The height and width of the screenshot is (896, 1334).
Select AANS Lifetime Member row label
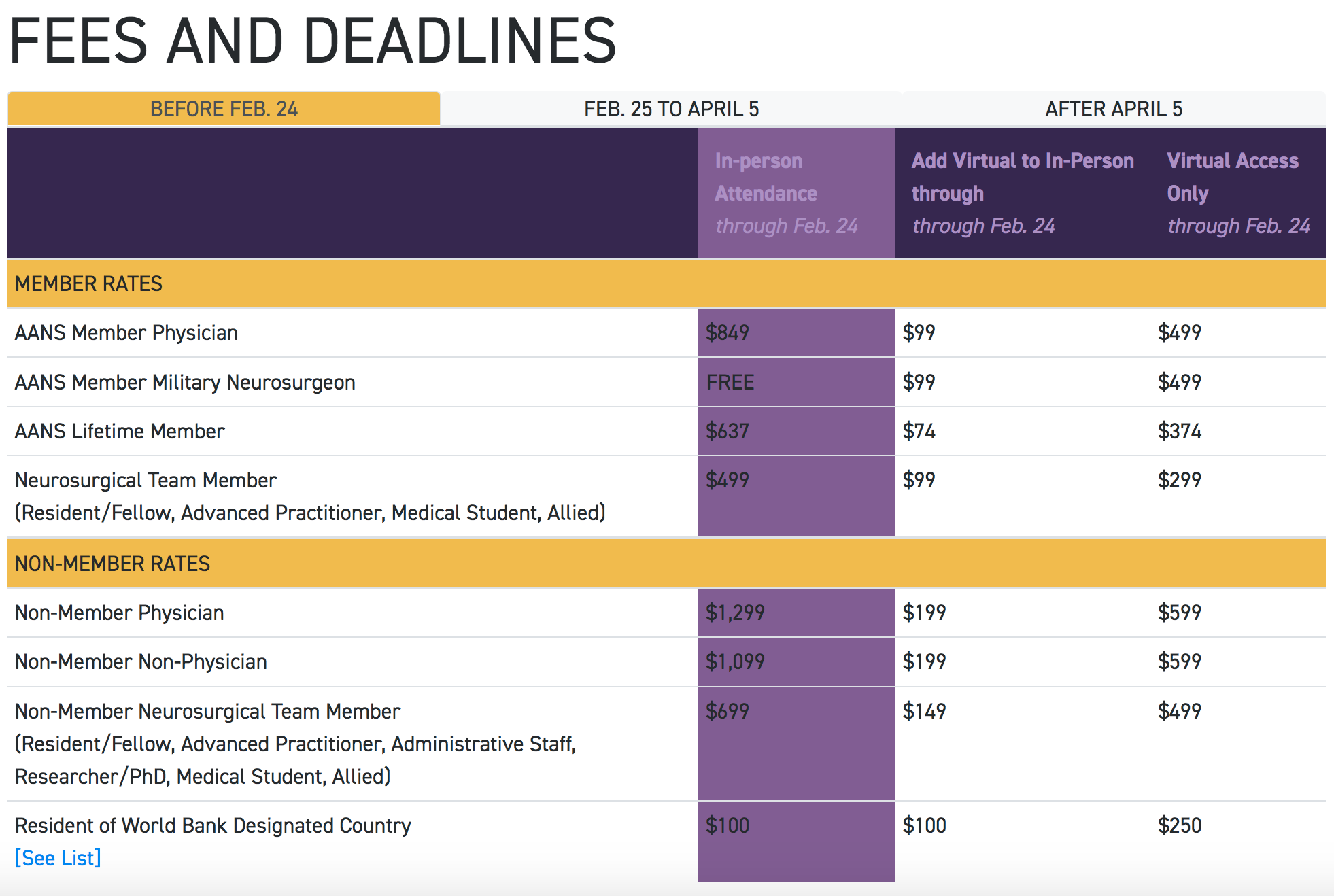click(x=120, y=432)
